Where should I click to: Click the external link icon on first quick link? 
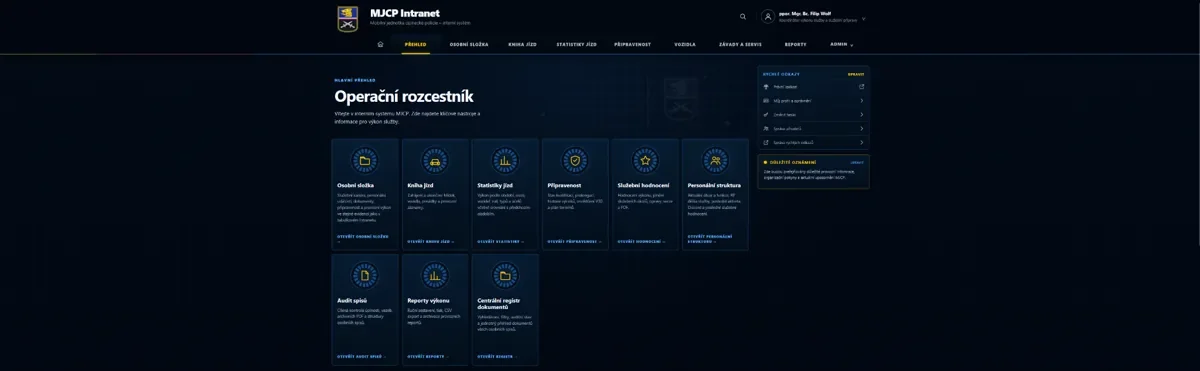(861, 86)
